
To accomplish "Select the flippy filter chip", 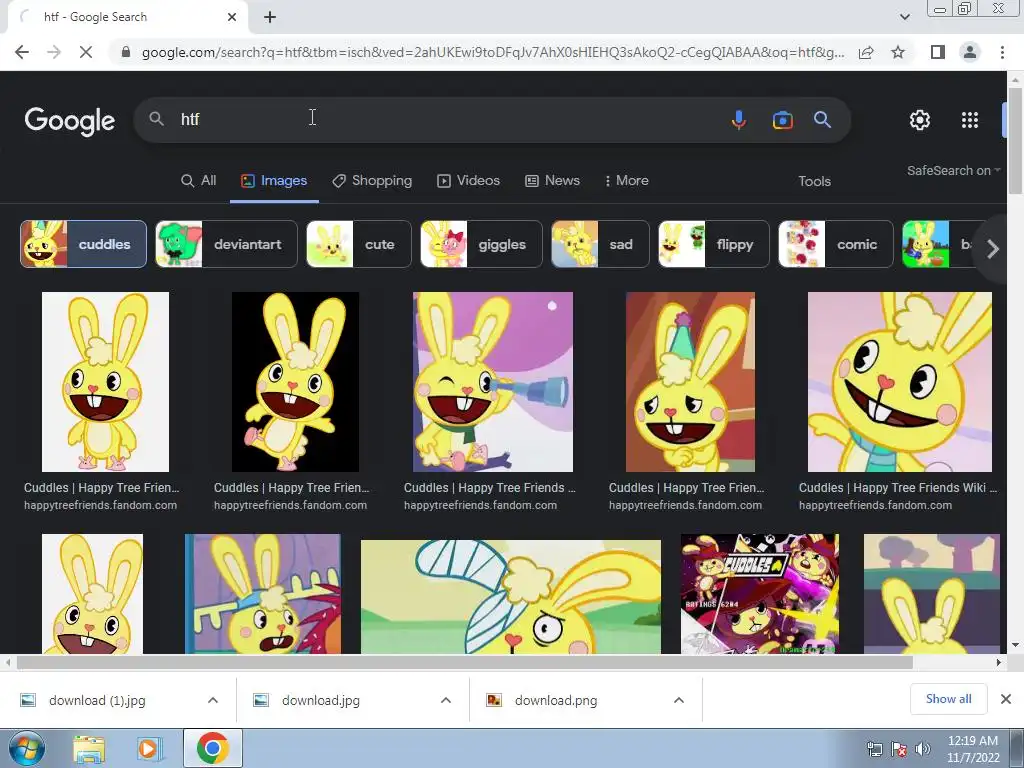I will (714, 244).
